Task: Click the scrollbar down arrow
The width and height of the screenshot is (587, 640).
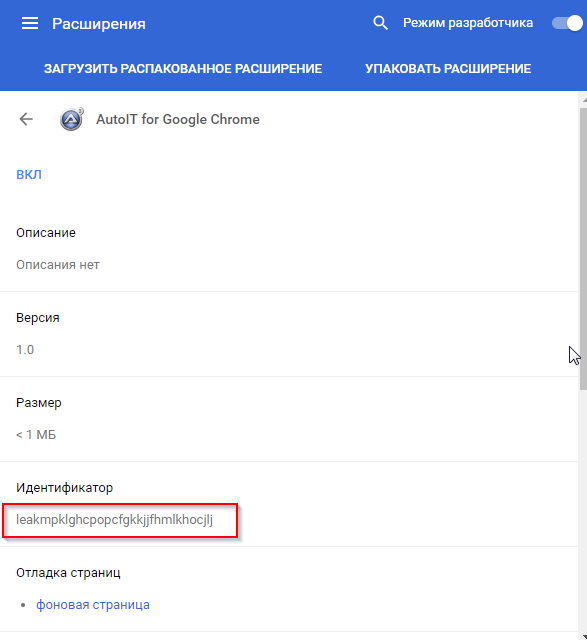Action: tap(584, 636)
